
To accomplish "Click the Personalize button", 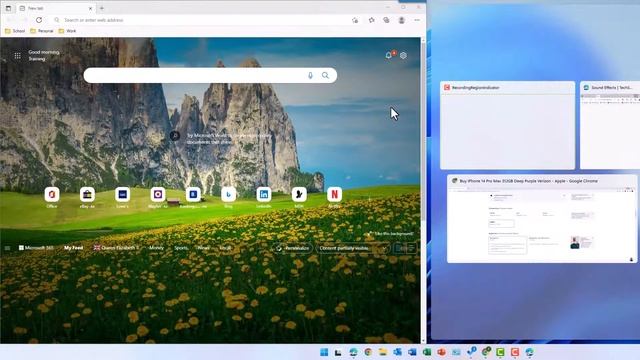I will [293, 248].
